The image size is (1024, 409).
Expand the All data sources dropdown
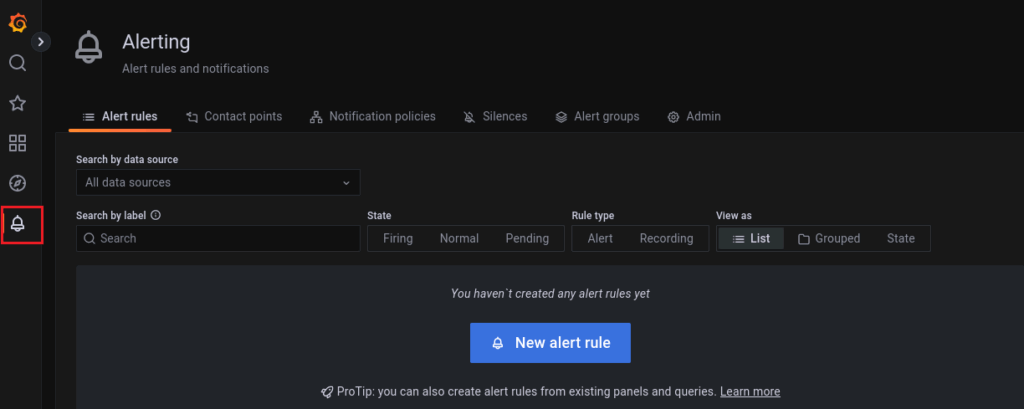[218, 182]
